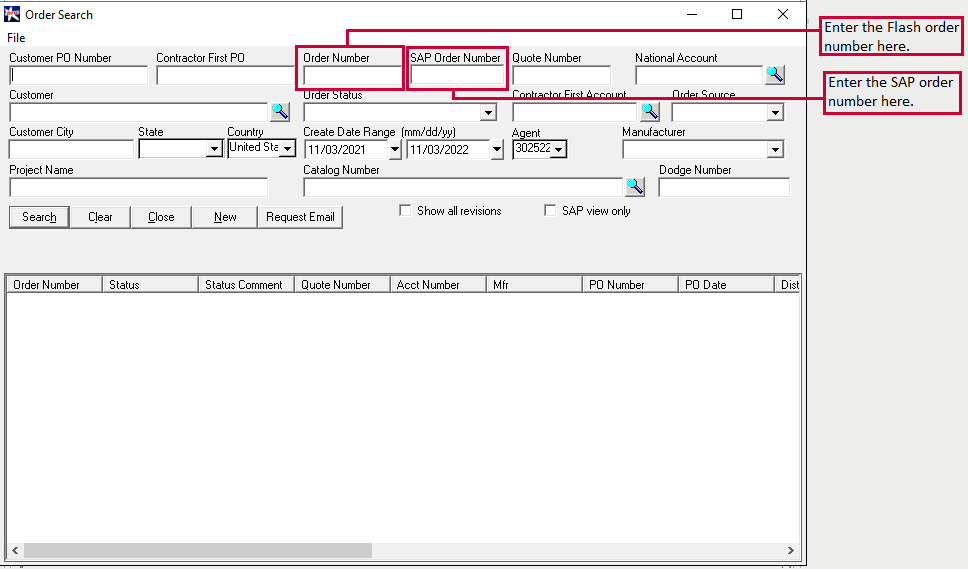Click the Contractor First Account magnifier icon
Image resolution: width=968 pixels, height=569 pixels.
pos(650,112)
